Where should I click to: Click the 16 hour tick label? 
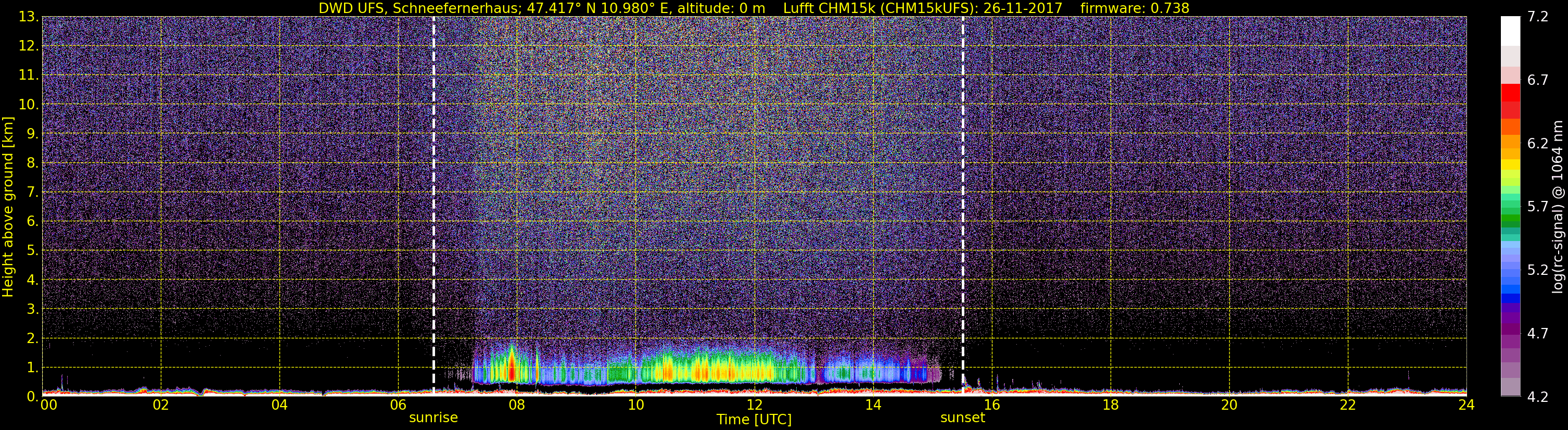(x=991, y=406)
